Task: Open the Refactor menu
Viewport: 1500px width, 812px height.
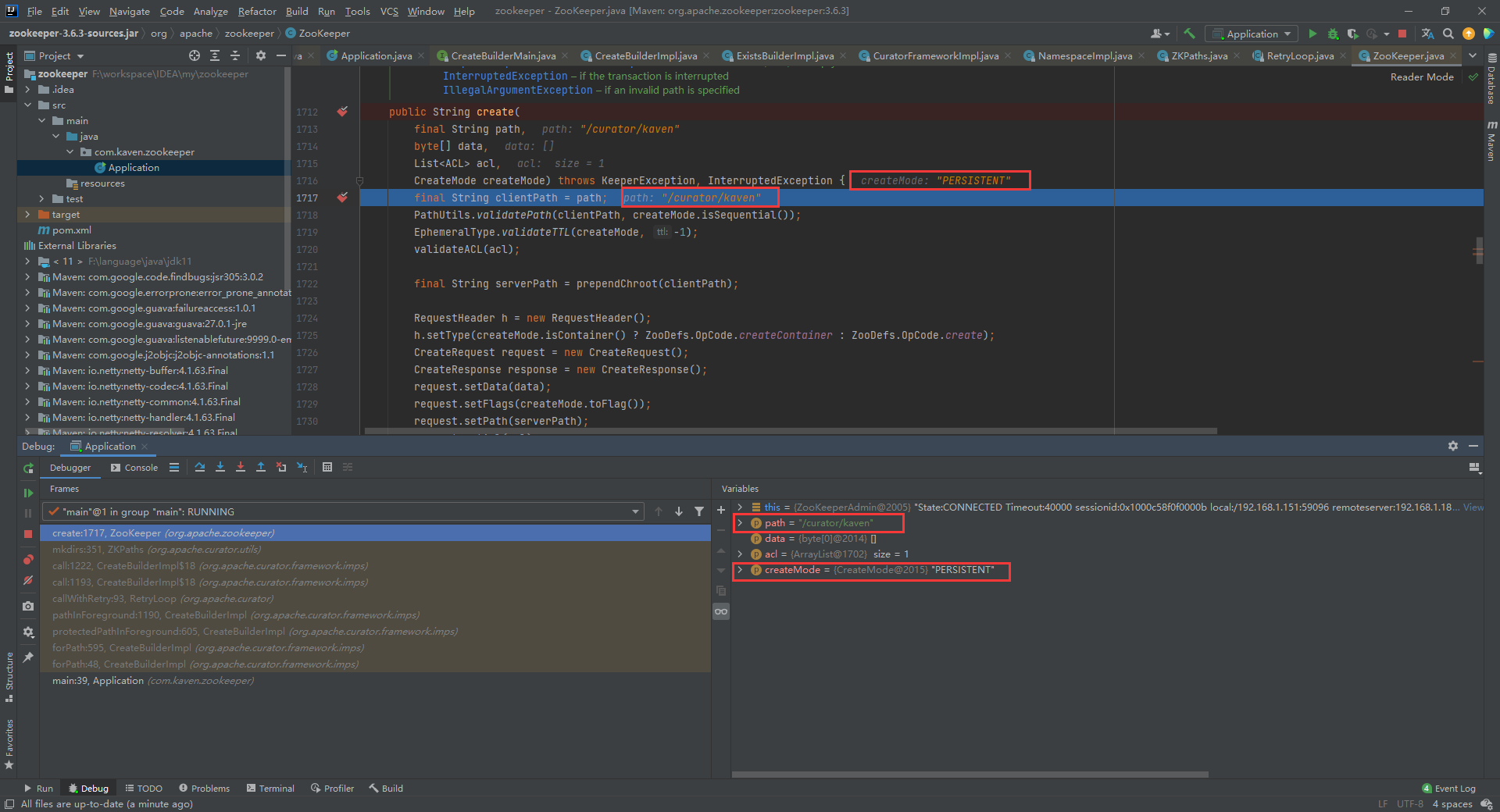Action: (257, 11)
